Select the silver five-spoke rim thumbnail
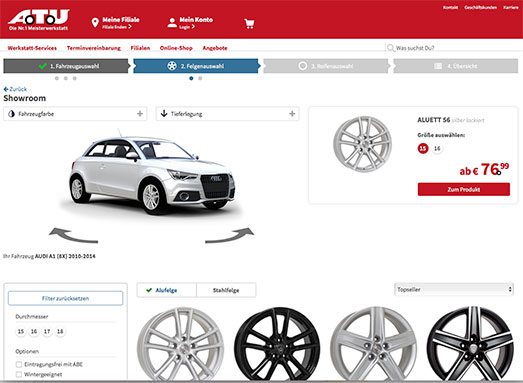 373,344
